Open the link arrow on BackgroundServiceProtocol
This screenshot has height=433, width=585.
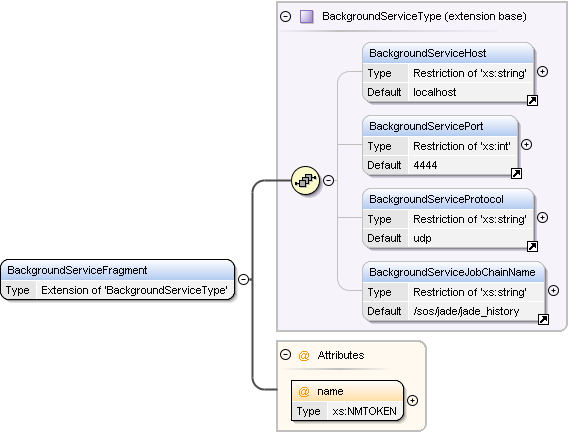[532, 246]
